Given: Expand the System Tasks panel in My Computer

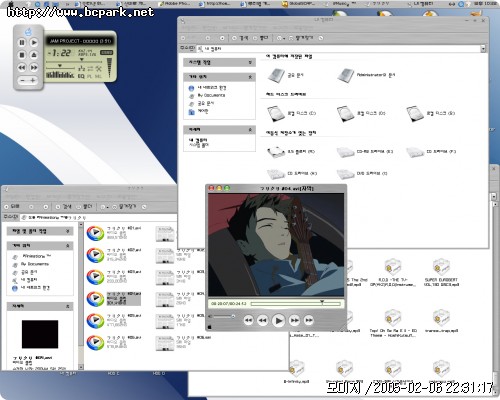Looking at the screenshot, I should (x=219, y=63).
